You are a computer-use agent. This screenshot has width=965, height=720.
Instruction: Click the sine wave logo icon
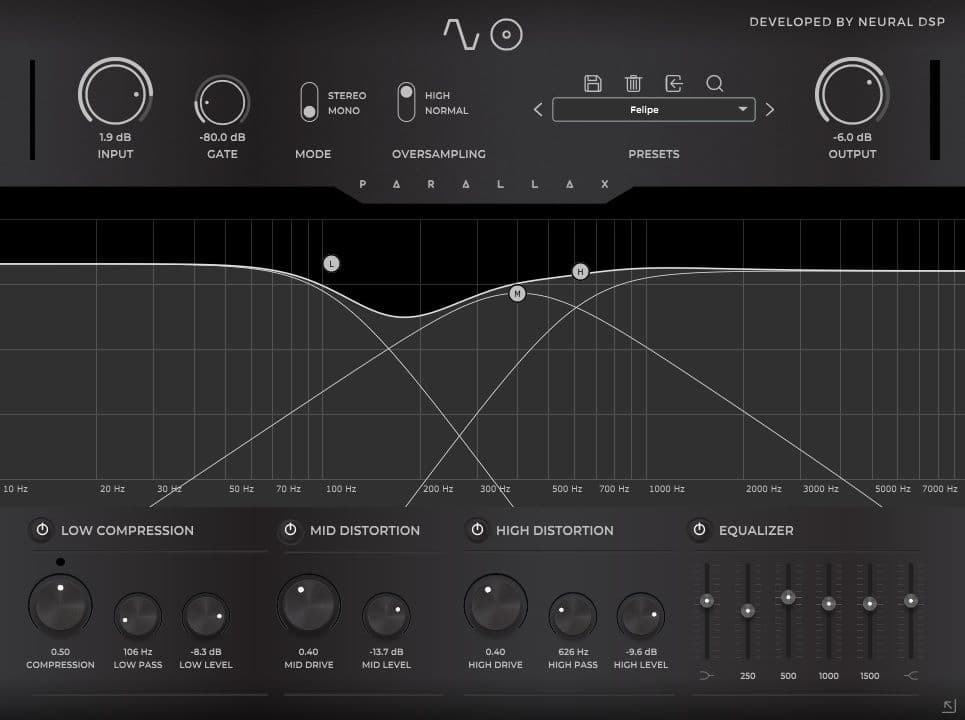pos(461,35)
